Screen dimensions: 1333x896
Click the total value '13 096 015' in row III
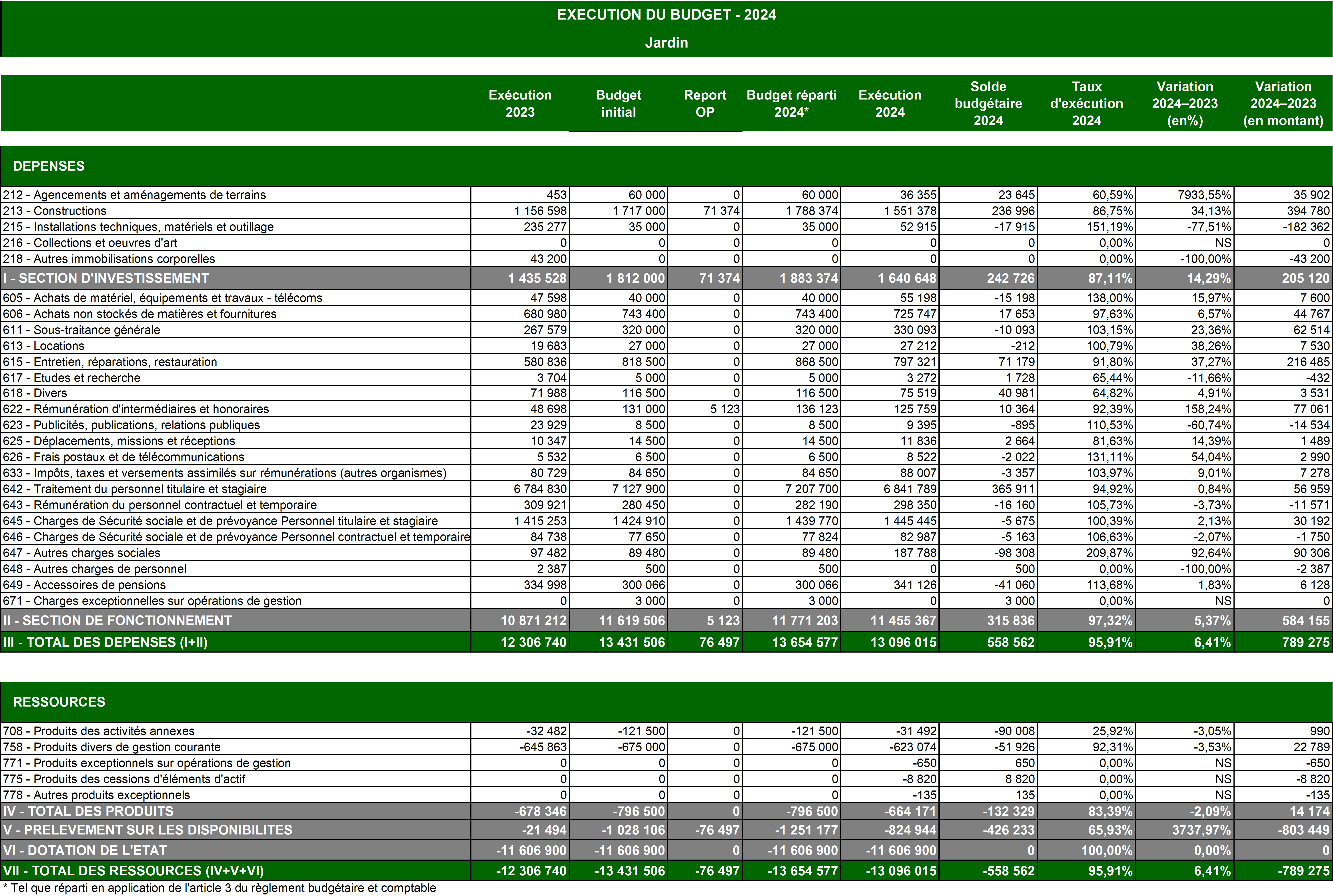tap(903, 642)
